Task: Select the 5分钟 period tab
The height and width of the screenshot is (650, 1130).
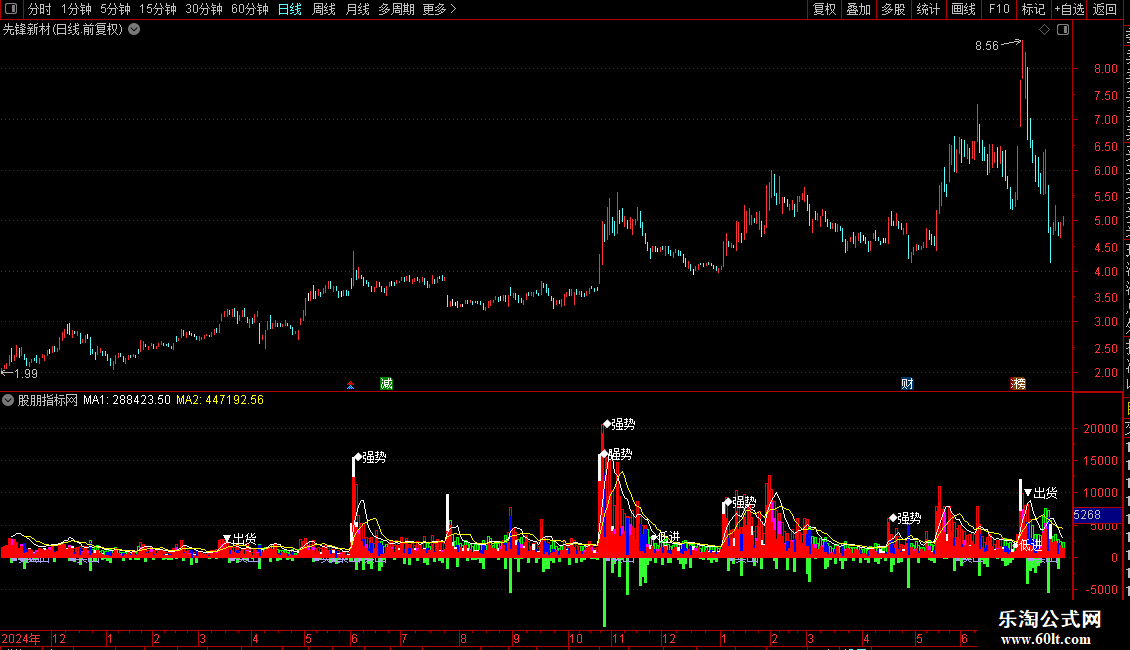Action: pyautogui.click(x=115, y=9)
